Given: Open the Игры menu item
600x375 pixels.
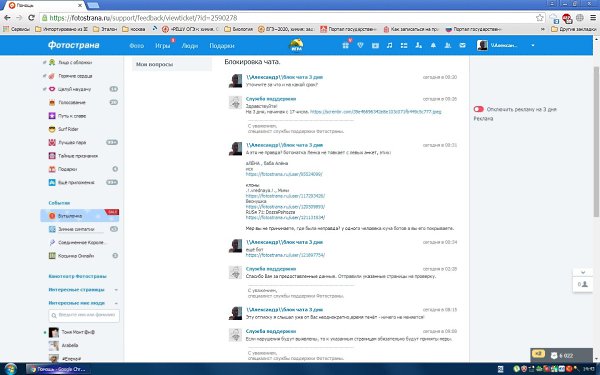Looking at the screenshot, I should point(163,46).
